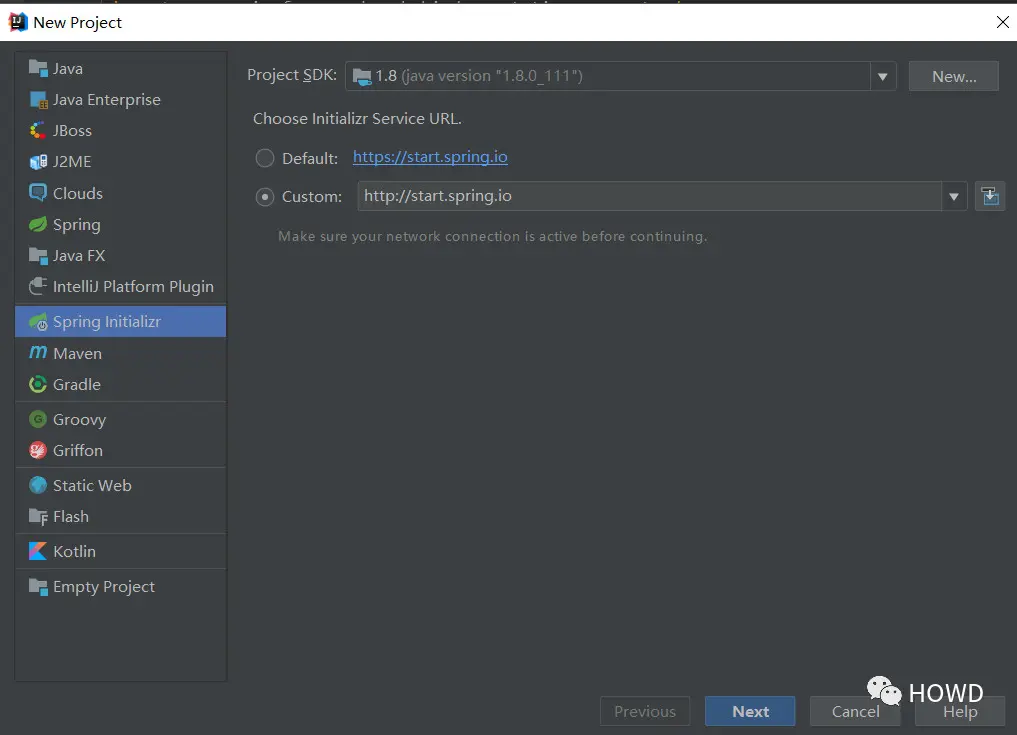Open the Project SDK dropdown arrow
The width and height of the screenshot is (1017, 735).
(882, 77)
